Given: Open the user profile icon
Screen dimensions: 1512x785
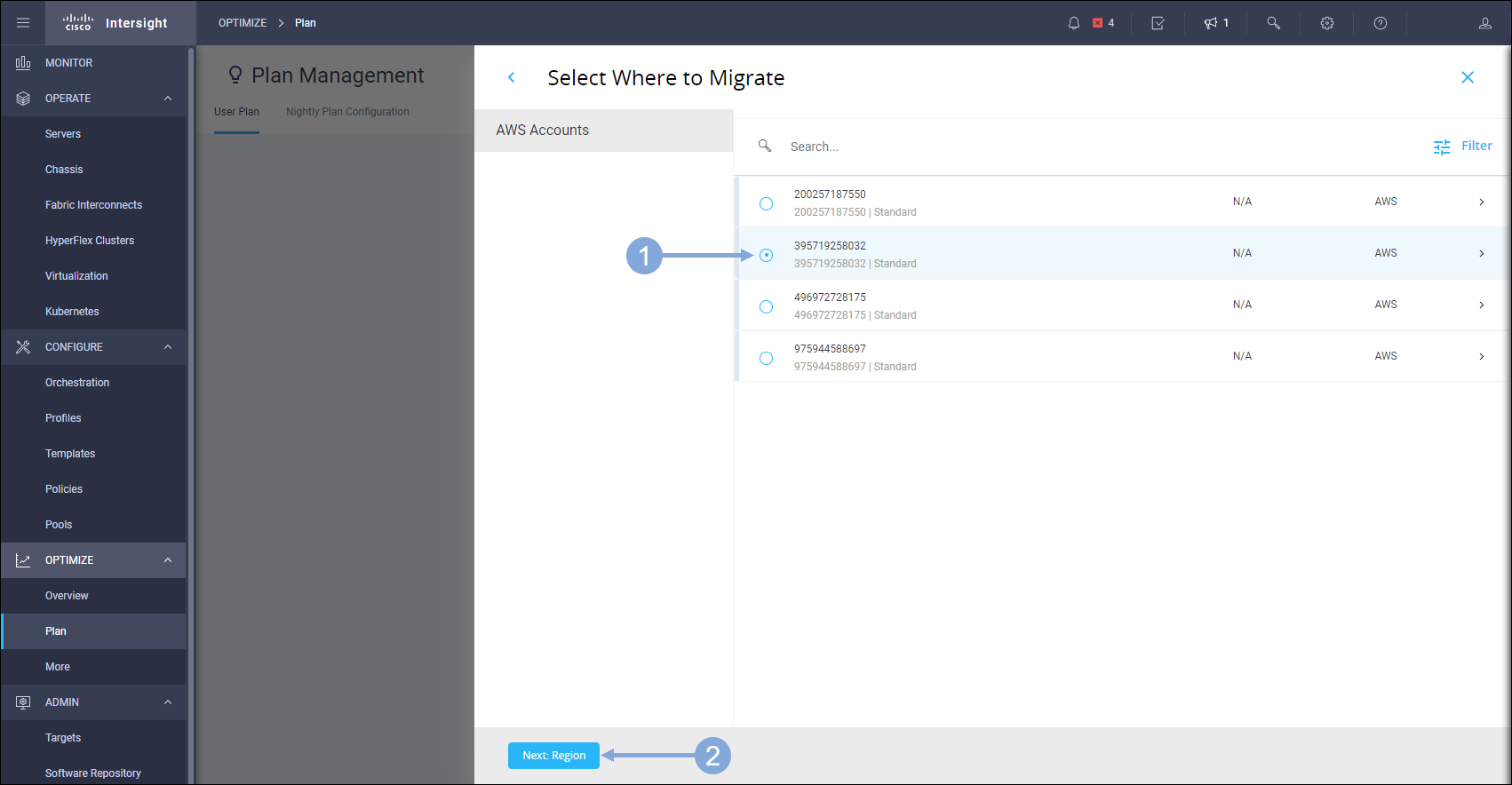Looking at the screenshot, I should [1485, 23].
